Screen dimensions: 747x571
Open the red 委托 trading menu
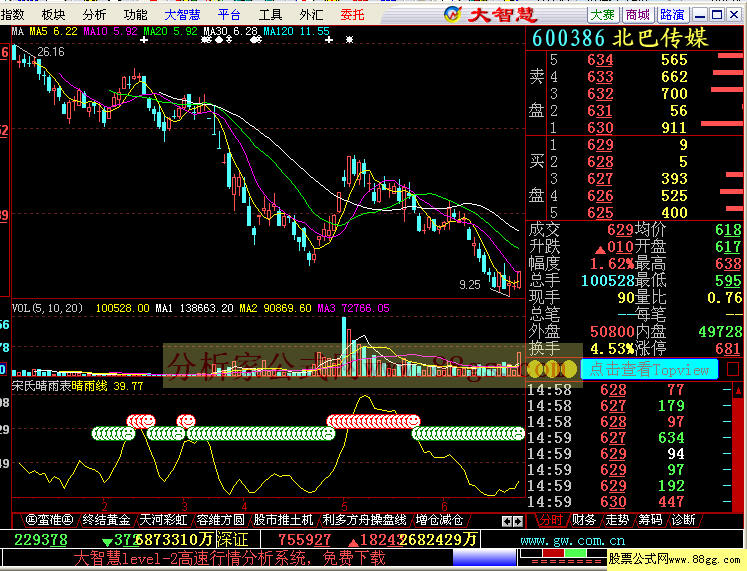[353, 15]
